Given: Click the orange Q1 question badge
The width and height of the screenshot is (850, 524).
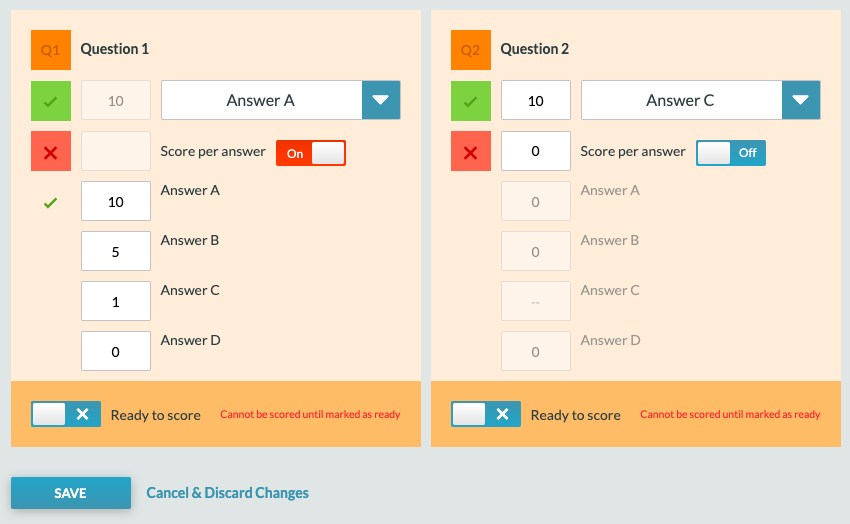Looking at the screenshot, I should coord(50,50).
